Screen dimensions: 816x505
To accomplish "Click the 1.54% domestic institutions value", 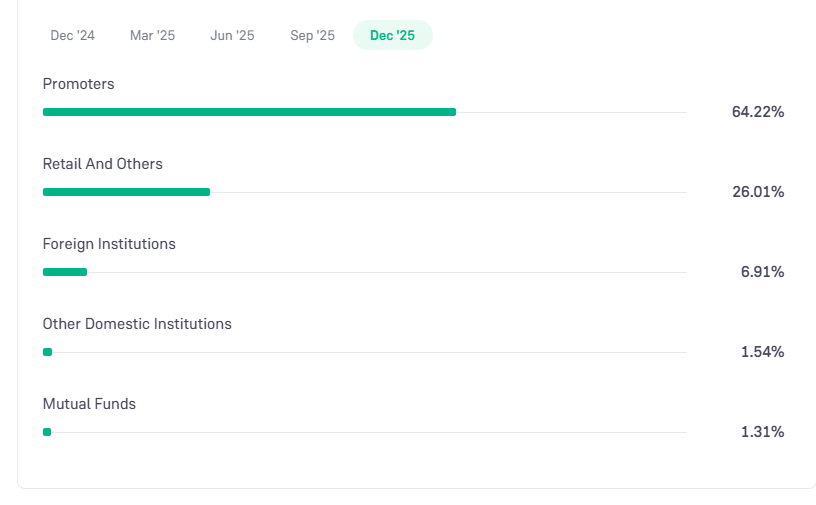I will click(x=762, y=352).
